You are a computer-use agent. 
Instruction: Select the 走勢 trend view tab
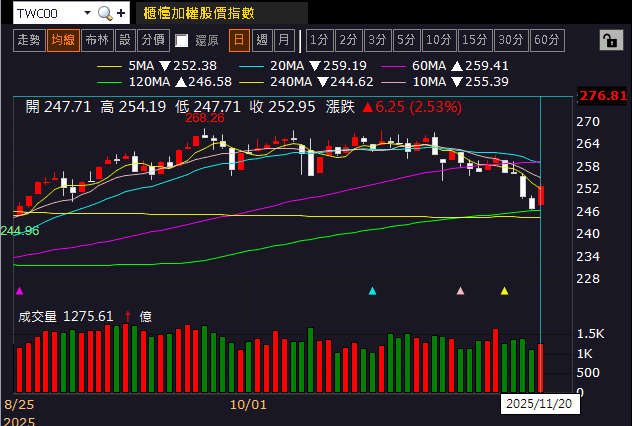(29, 40)
